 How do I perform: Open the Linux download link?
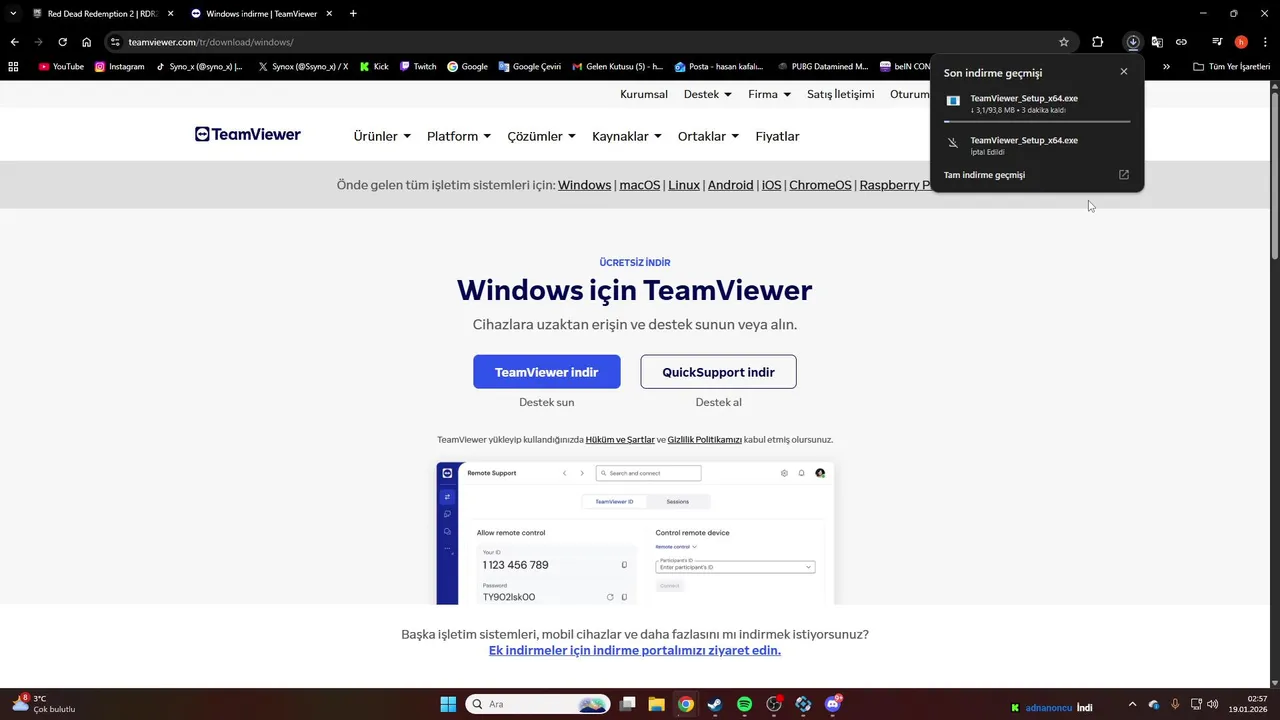click(684, 185)
